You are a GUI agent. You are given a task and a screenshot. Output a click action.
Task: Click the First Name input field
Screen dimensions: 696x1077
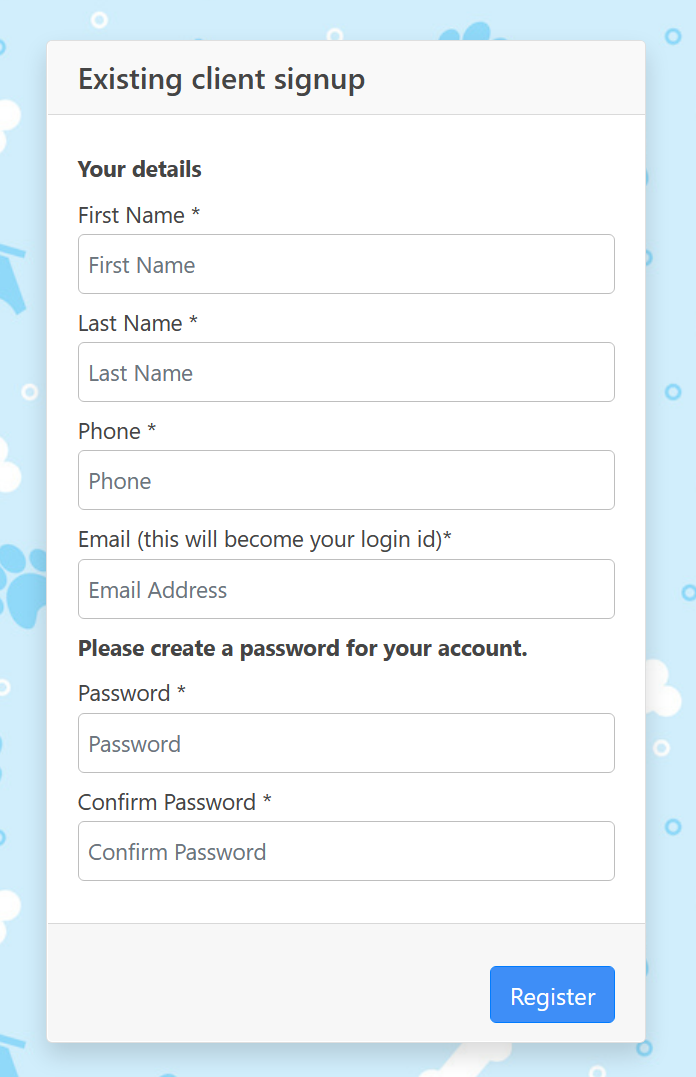(346, 264)
